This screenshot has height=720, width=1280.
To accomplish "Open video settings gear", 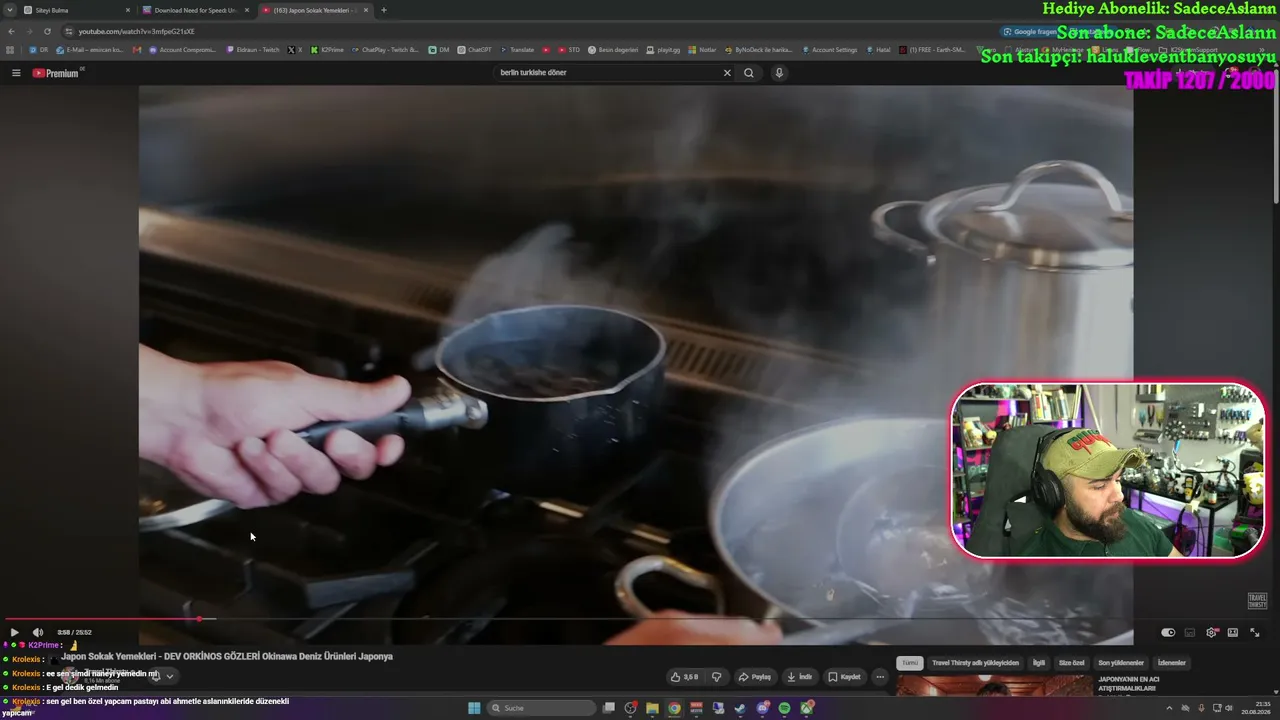I will click(x=1212, y=632).
